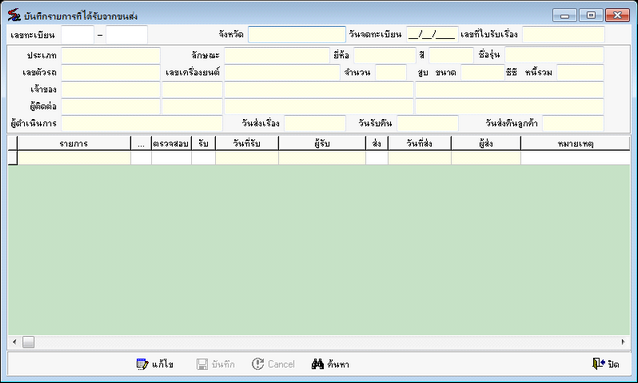Click the ยี่ห้อ brand field
The width and height of the screenshot is (638, 383).
[385, 55]
